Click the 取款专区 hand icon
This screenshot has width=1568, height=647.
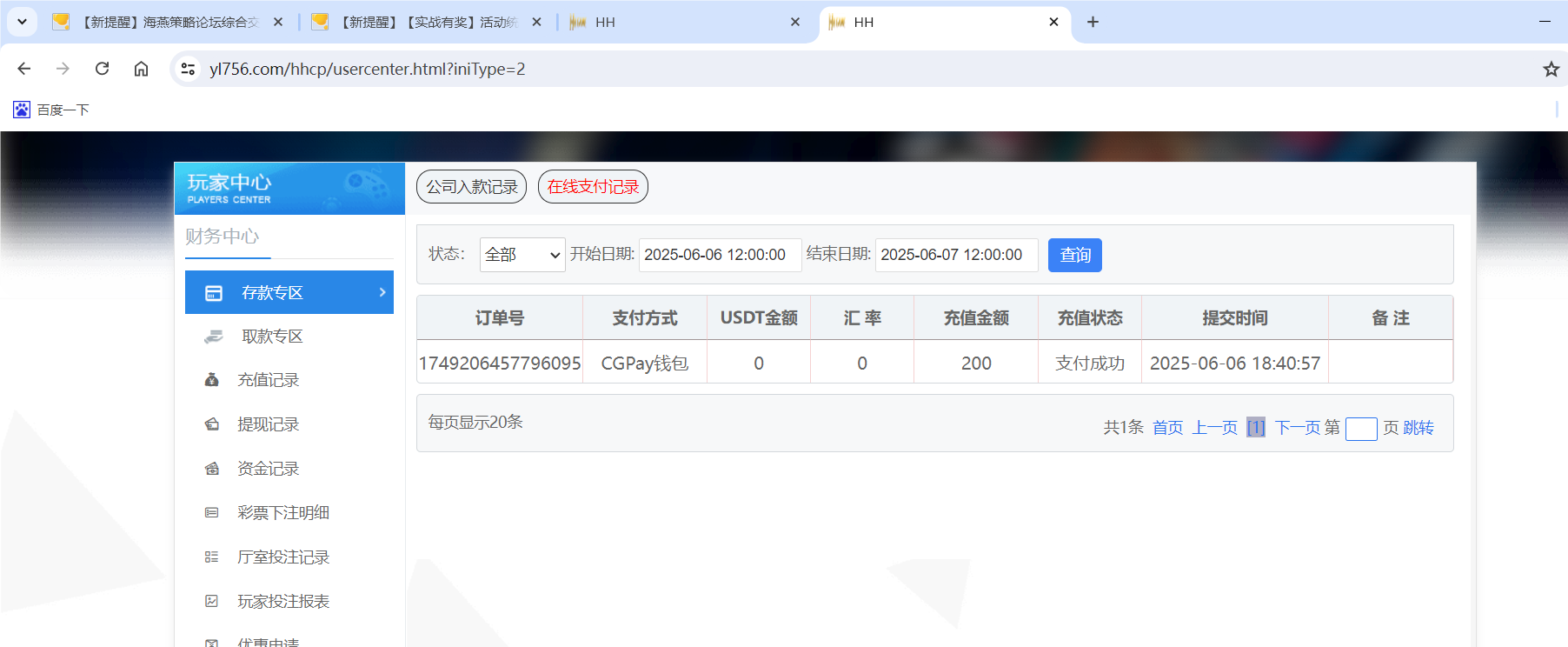coord(213,337)
